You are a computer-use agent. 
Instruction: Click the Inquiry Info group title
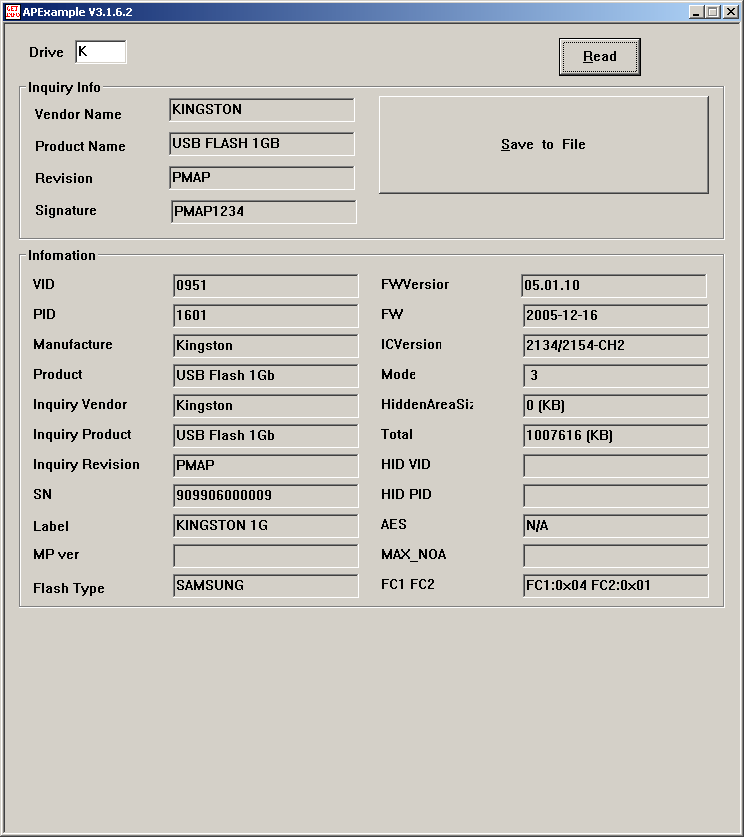[x=64, y=88]
